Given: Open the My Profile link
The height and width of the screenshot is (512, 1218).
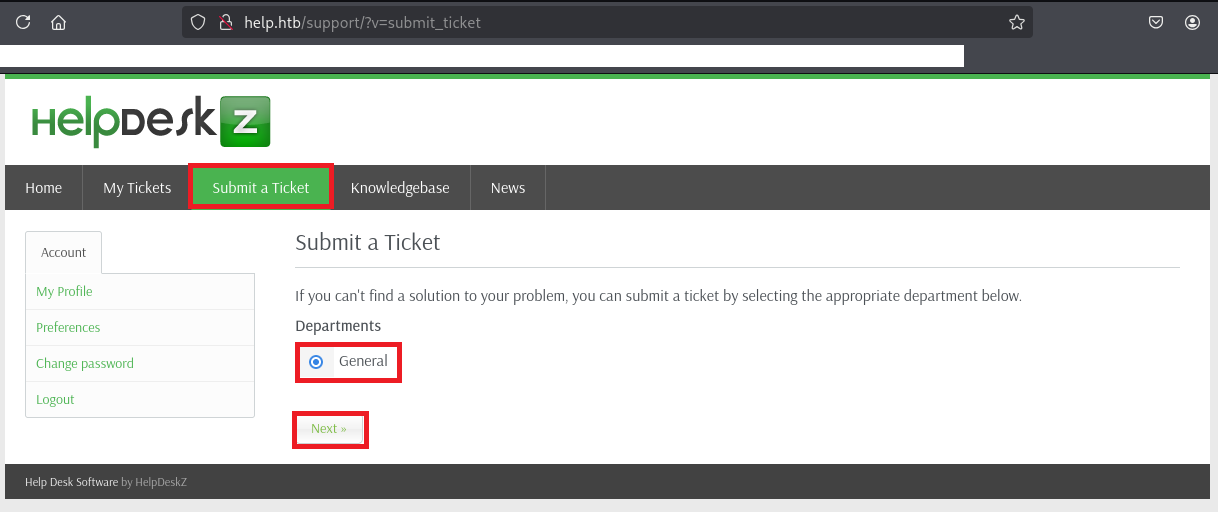Looking at the screenshot, I should click(64, 291).
